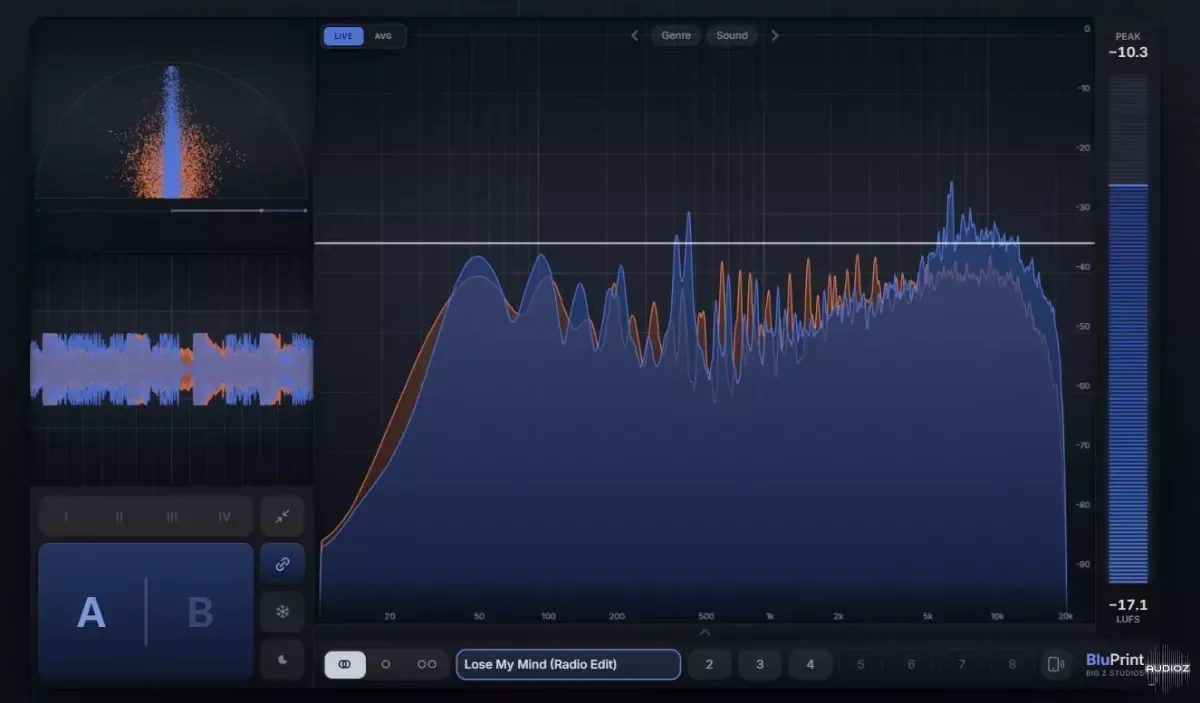Select reference slot 8

[x=1012, y=664]
